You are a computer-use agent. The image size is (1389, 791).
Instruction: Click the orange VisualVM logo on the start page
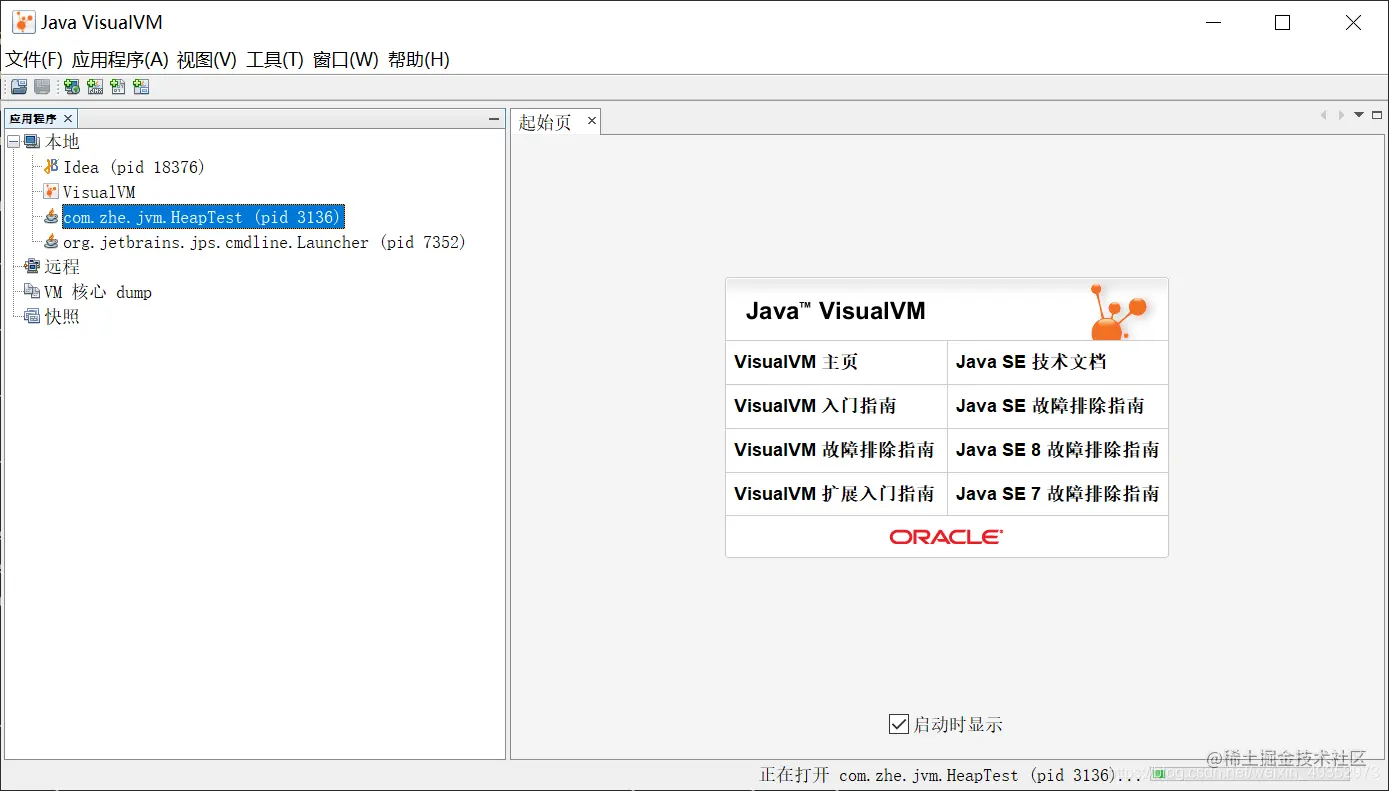1118,312
